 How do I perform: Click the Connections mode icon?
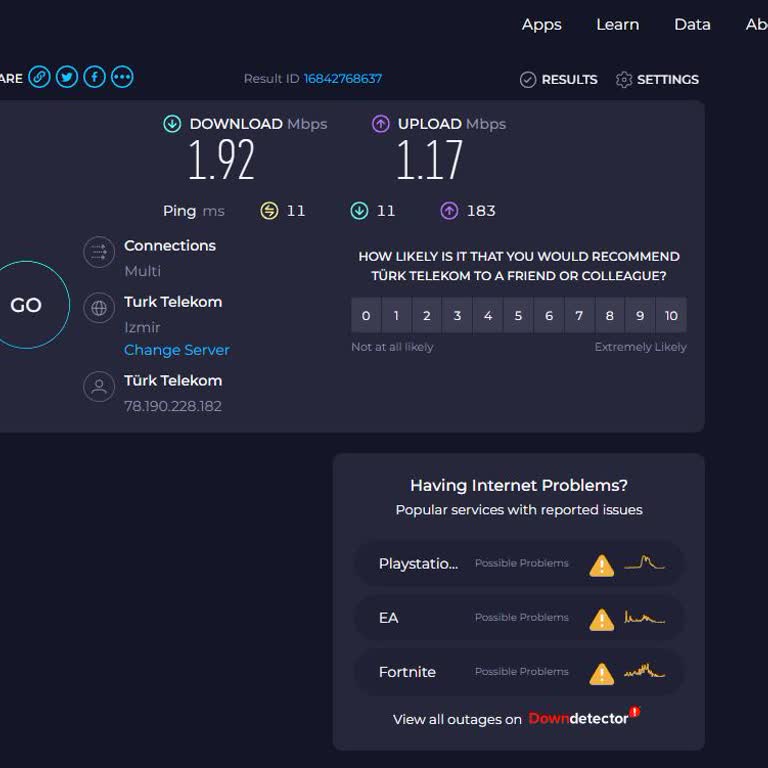tap(99, 252)
